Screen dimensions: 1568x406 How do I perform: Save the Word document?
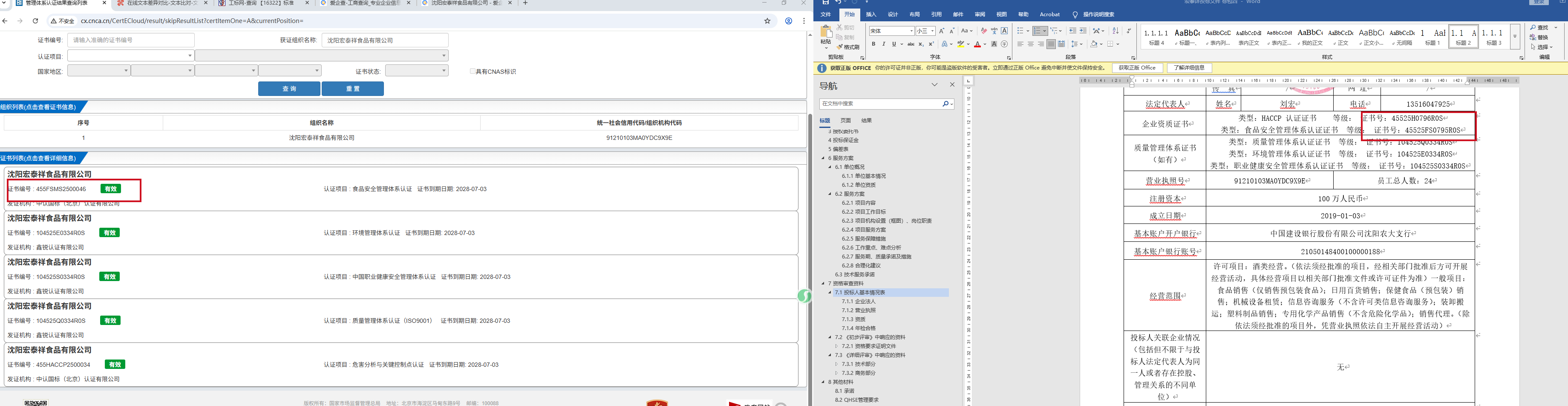point(825,3)
